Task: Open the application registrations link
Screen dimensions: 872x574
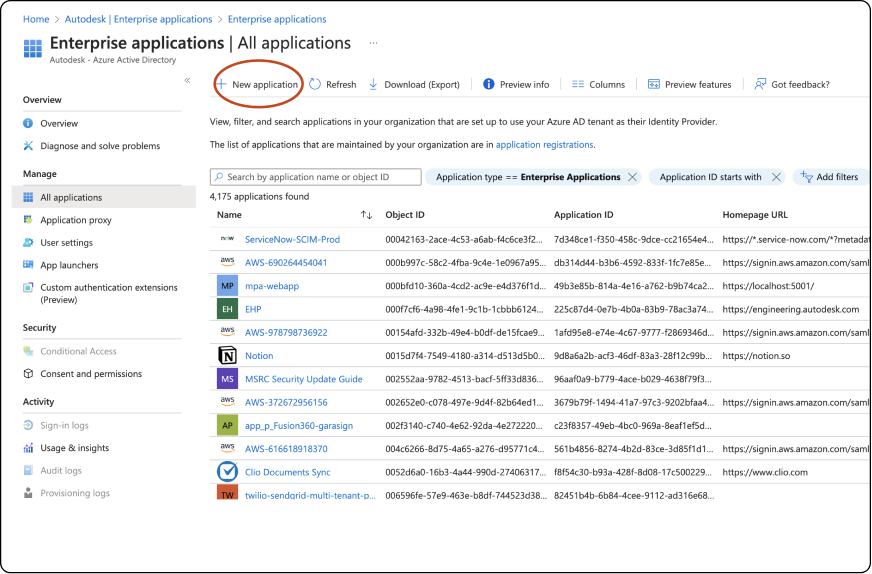Action: (x=544, y=145)
